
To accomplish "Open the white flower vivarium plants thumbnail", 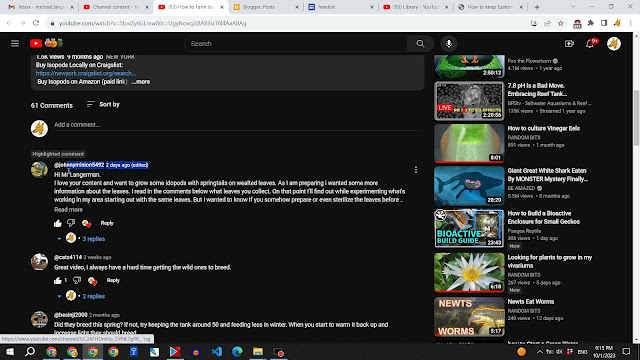I will (x=469, y=272).
